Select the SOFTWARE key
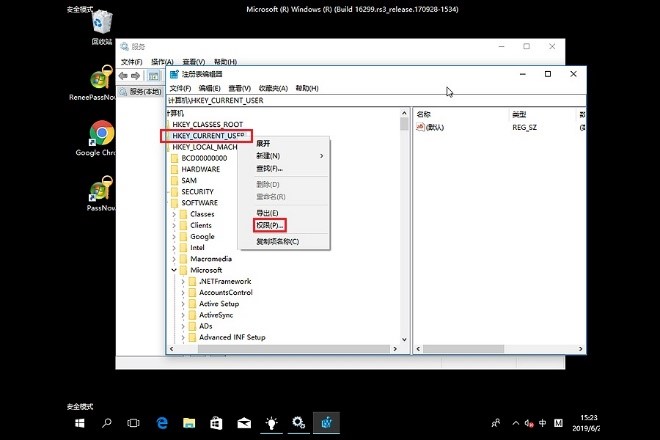This screenshot has height=440, width=660. coord(200,203)
